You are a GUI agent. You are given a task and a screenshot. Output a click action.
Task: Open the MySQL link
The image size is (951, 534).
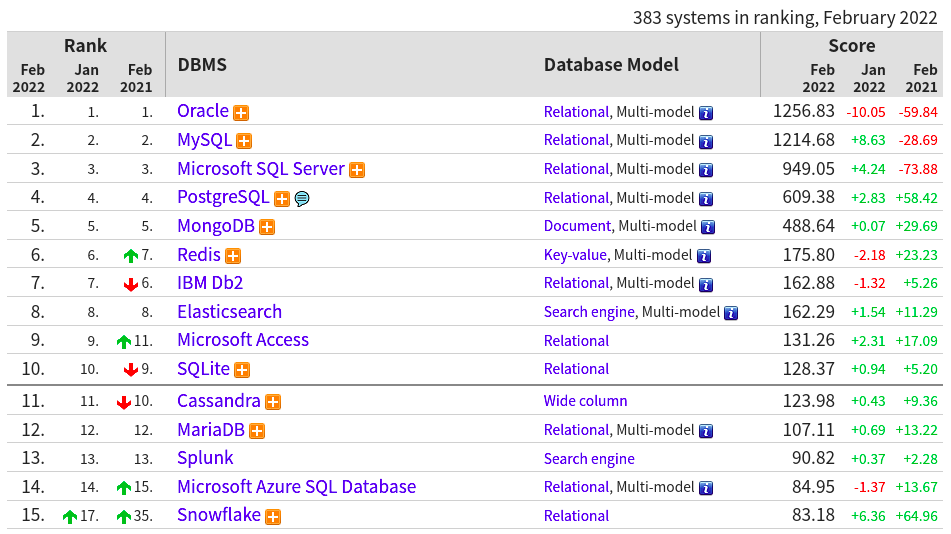point(204,140)
